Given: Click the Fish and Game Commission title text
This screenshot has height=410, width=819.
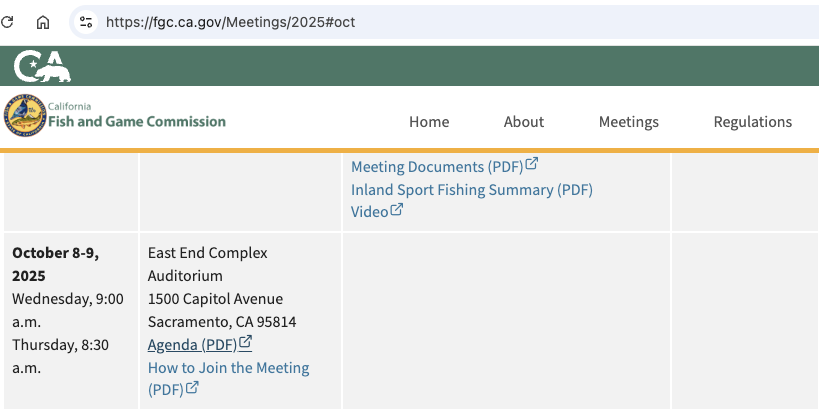Looking at the screenshot, I should pos(137,121).
